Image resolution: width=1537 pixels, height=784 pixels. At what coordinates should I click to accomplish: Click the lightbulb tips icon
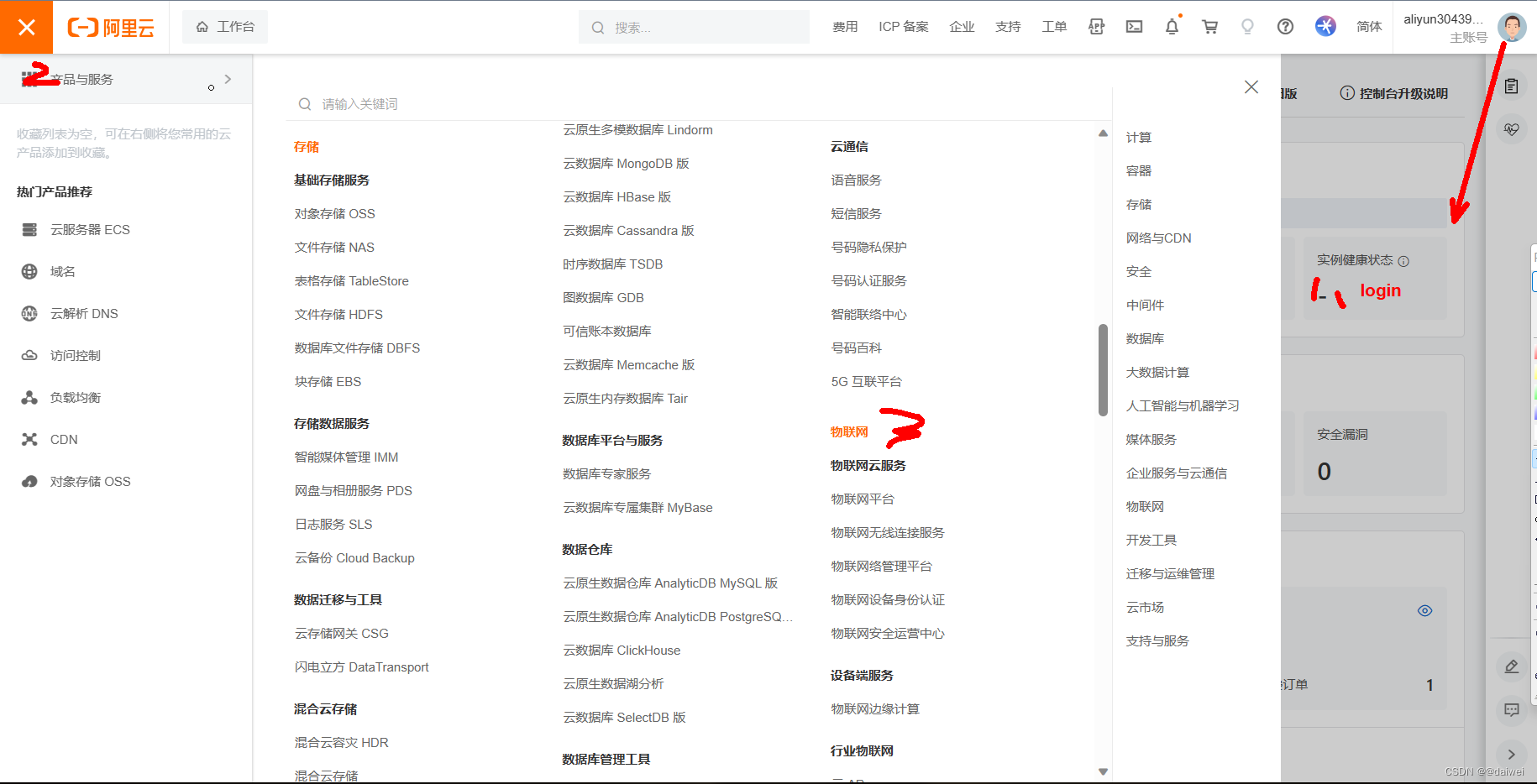coord(1247,27)
